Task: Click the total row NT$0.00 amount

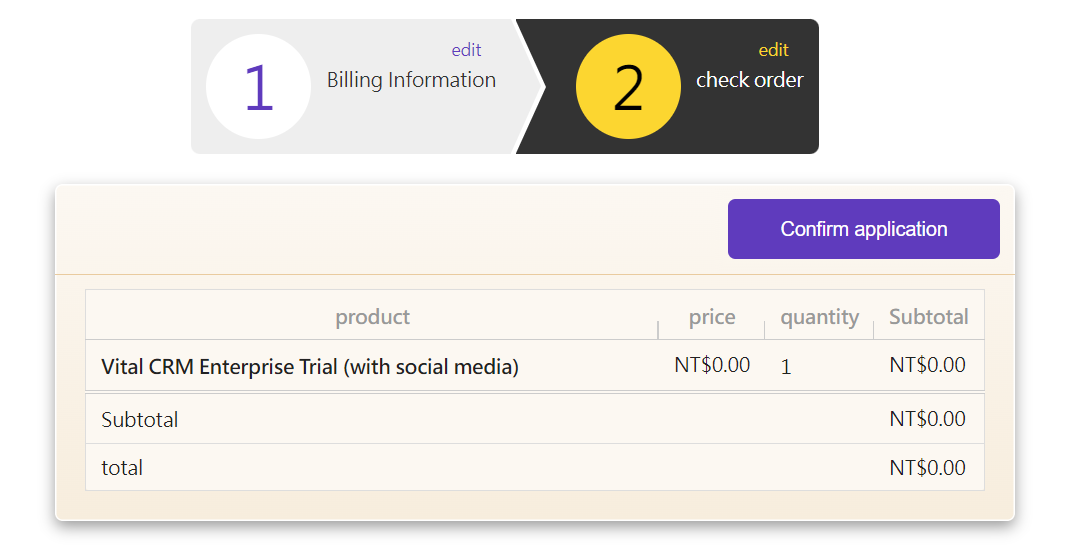Action: point(927,468)
